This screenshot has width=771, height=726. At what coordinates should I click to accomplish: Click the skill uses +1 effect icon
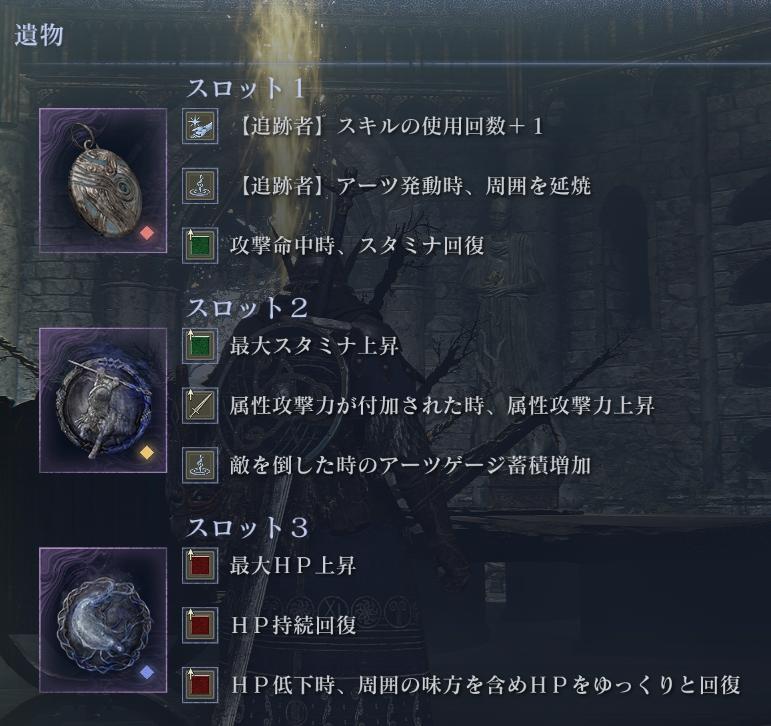(200, 126)
